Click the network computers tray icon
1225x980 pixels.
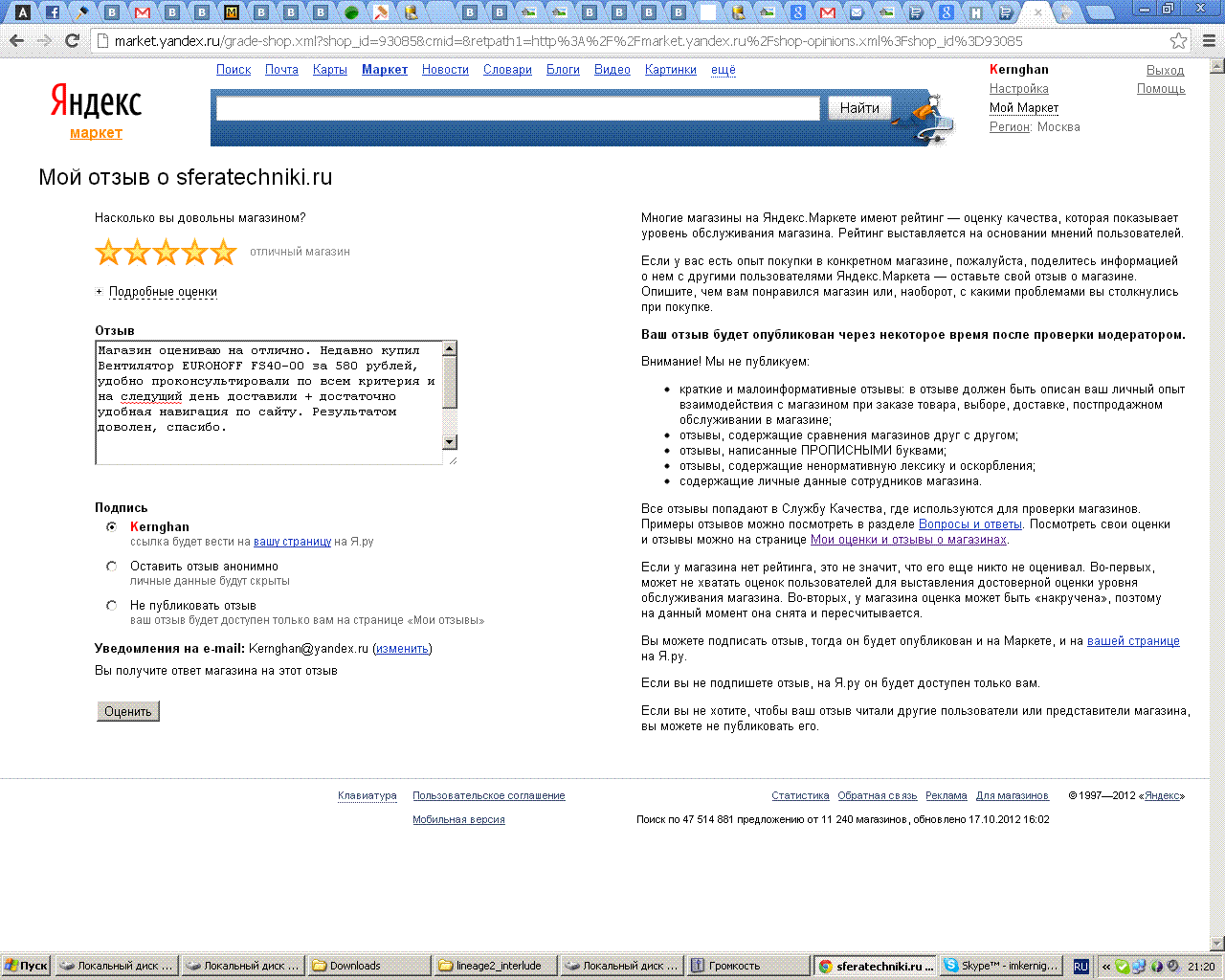[x=1140, y=967]
